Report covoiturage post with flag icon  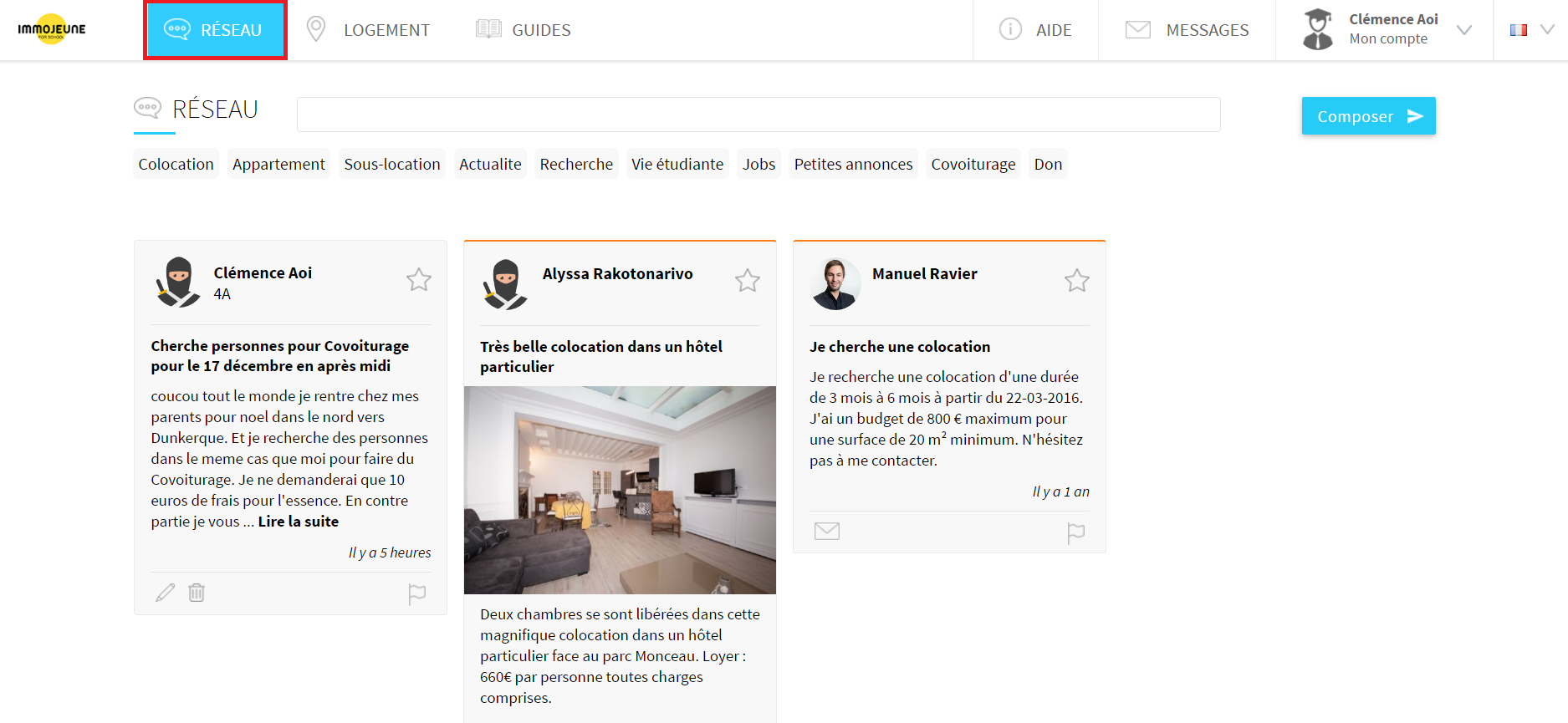coord(417,593)
